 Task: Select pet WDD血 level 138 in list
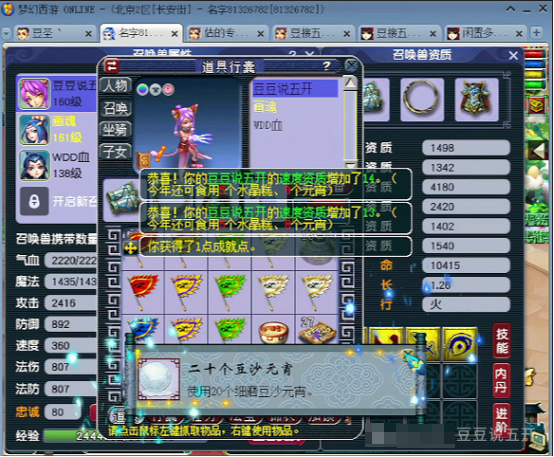[x=57, y=165]
